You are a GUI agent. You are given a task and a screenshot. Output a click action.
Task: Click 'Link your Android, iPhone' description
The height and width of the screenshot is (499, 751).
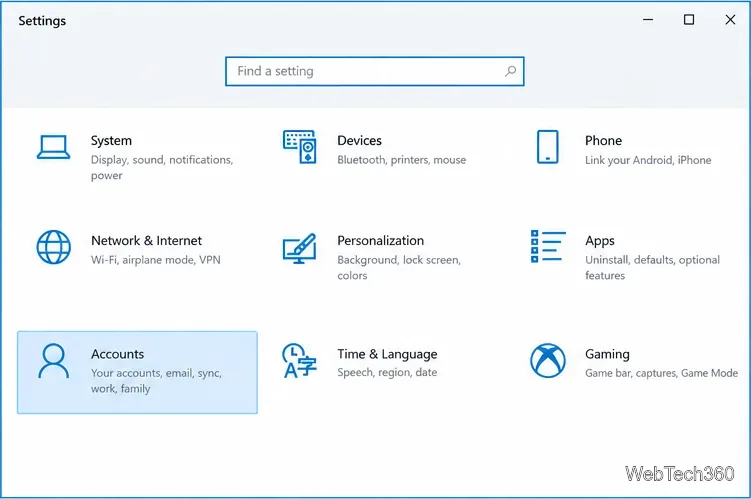648,160
